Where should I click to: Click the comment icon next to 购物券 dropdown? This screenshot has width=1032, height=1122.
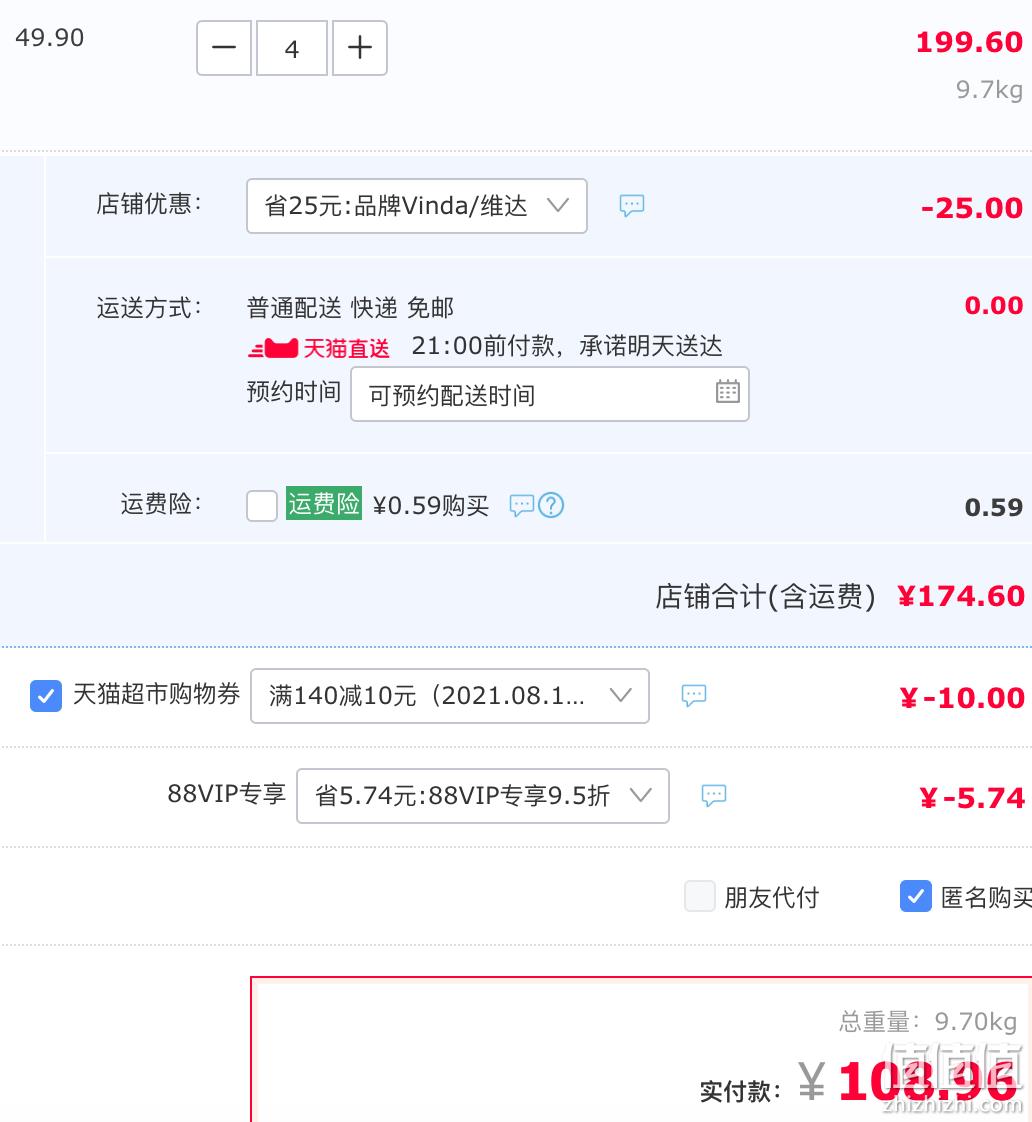click(693, 696)
